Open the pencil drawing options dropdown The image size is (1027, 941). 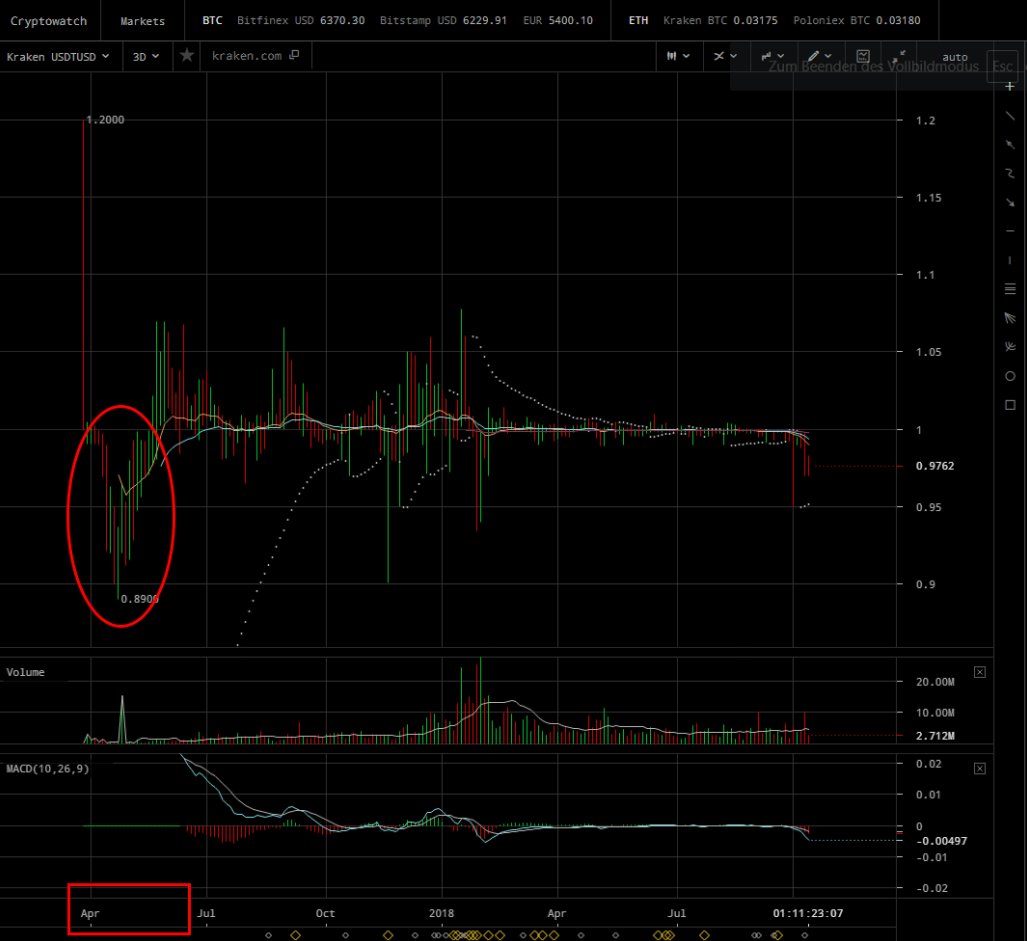pos(819,56)
